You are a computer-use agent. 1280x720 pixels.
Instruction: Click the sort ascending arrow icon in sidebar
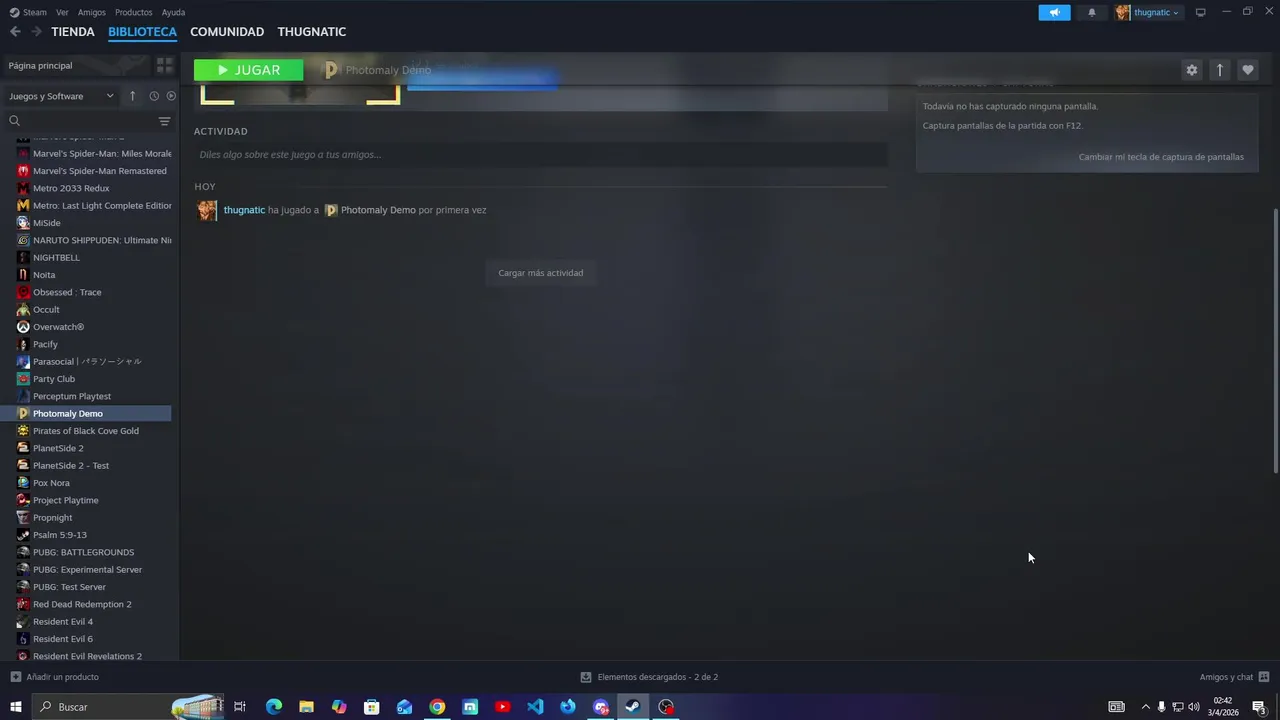(132, 96)
